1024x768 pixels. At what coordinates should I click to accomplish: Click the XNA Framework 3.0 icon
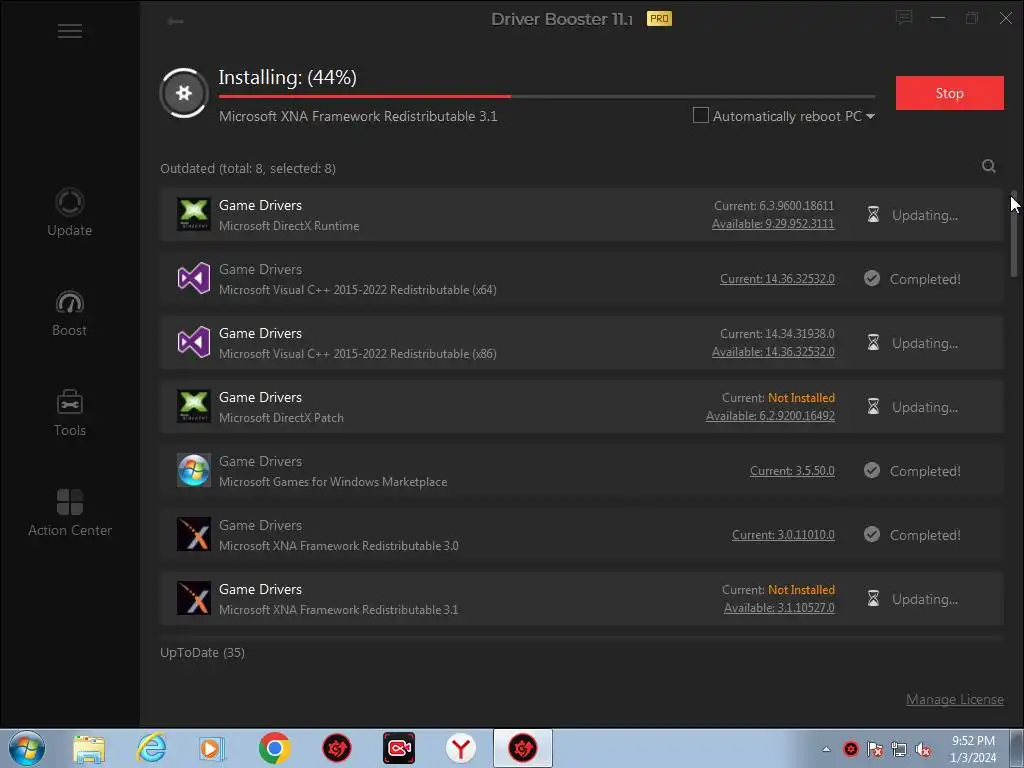pos(194,534)
